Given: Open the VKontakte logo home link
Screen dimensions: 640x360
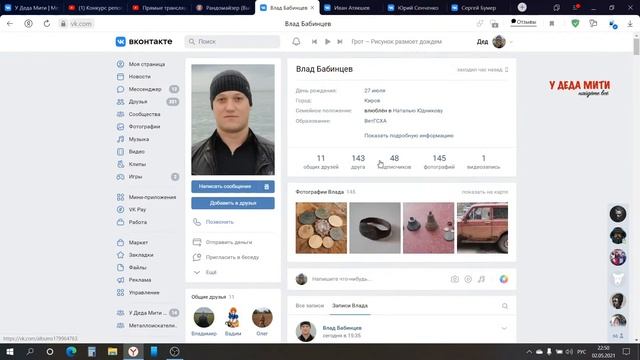Looking at the screenshot, I should (x=144, y=42).
